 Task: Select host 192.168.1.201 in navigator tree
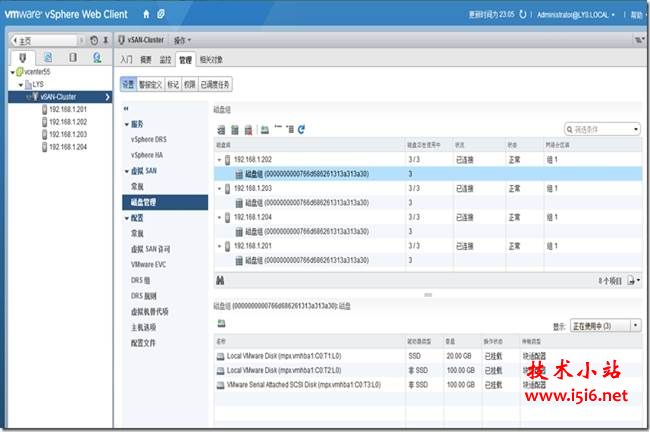pos(68,109)
